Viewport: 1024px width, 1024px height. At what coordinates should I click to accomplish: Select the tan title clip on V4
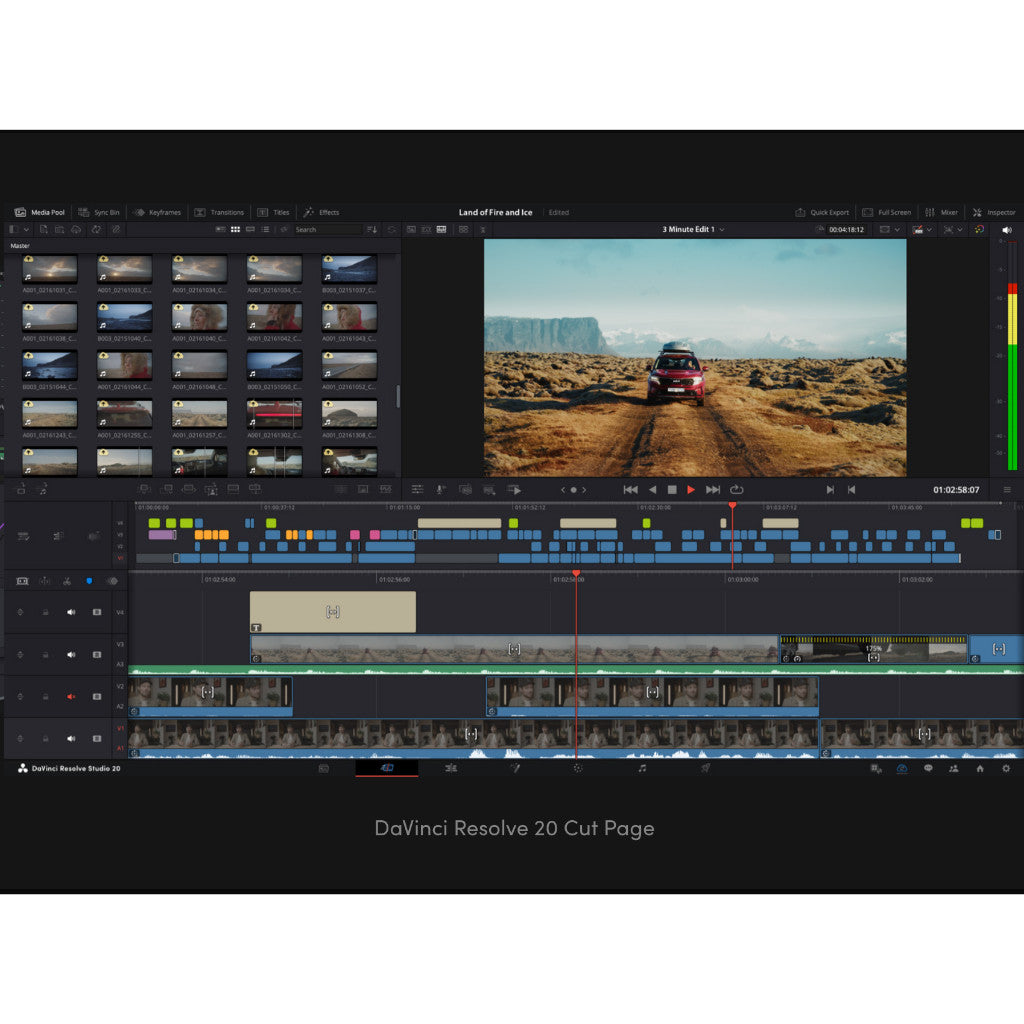333,612
